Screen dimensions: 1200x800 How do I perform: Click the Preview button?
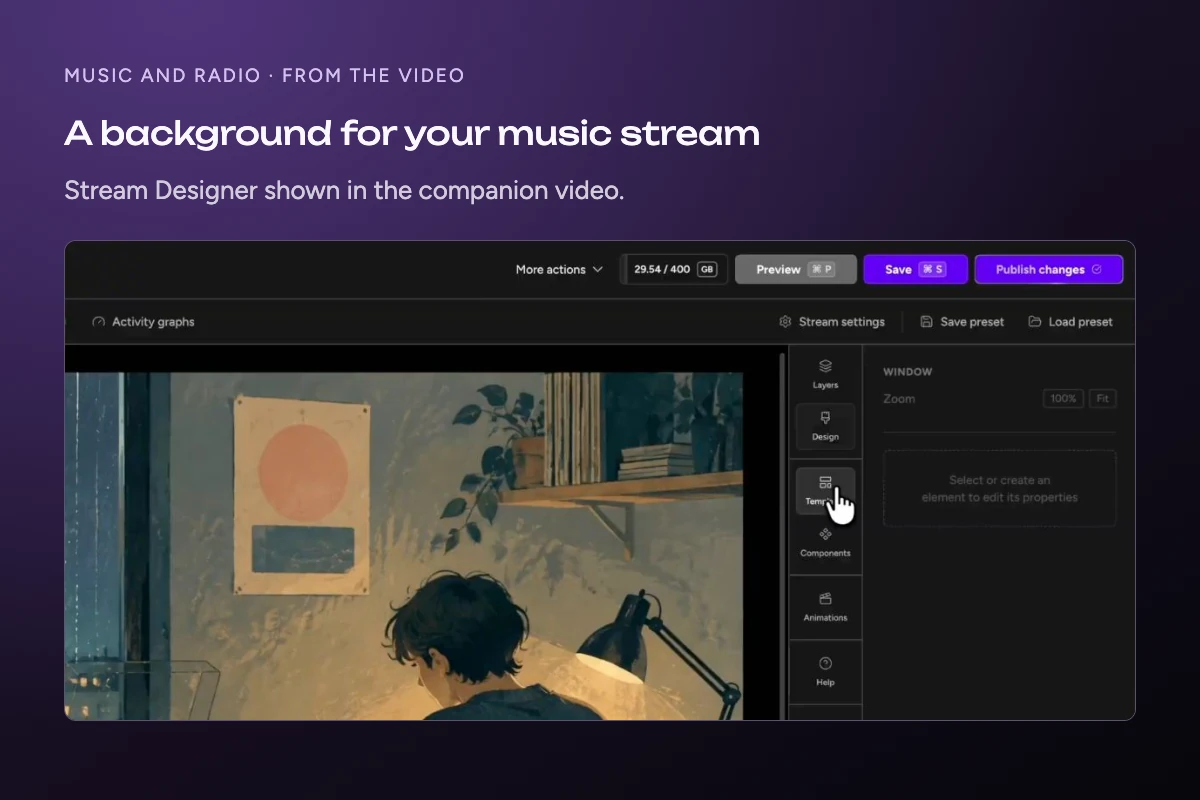pyautogui.click(x=796, y=270)
